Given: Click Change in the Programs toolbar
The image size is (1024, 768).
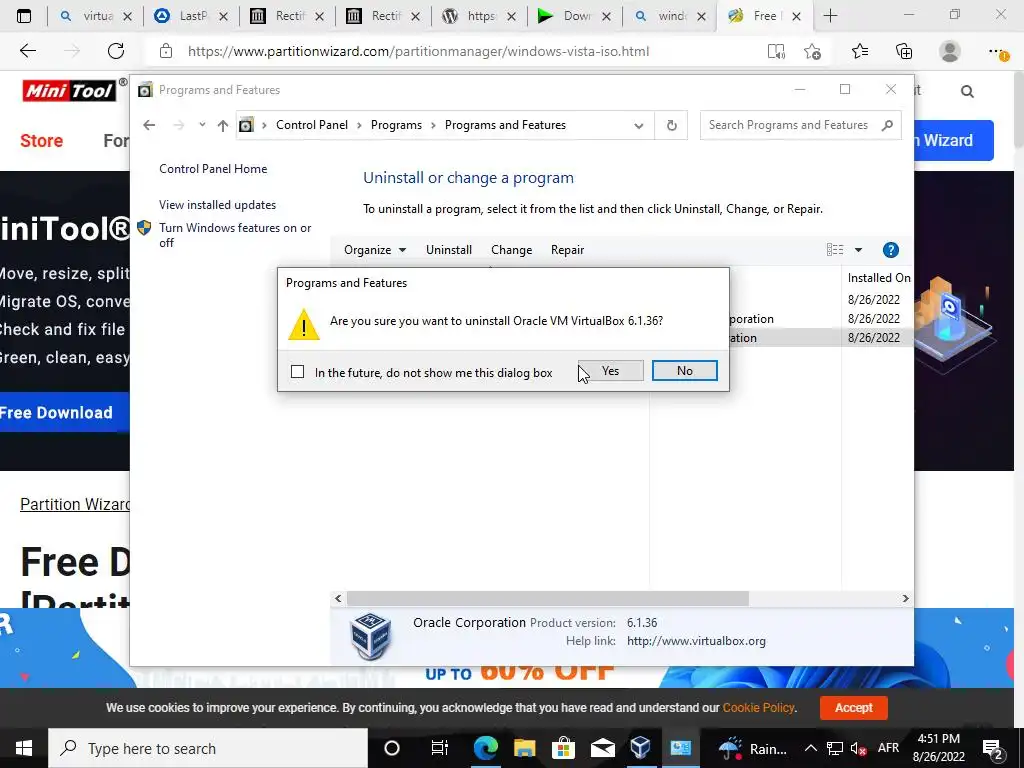Looking at the screenshot, I should point(511,250).
